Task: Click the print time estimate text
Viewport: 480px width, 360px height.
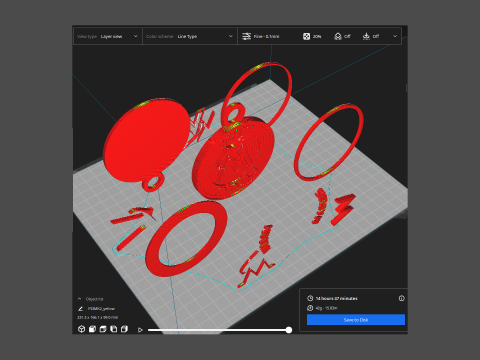Action: (x=337, y=298)
